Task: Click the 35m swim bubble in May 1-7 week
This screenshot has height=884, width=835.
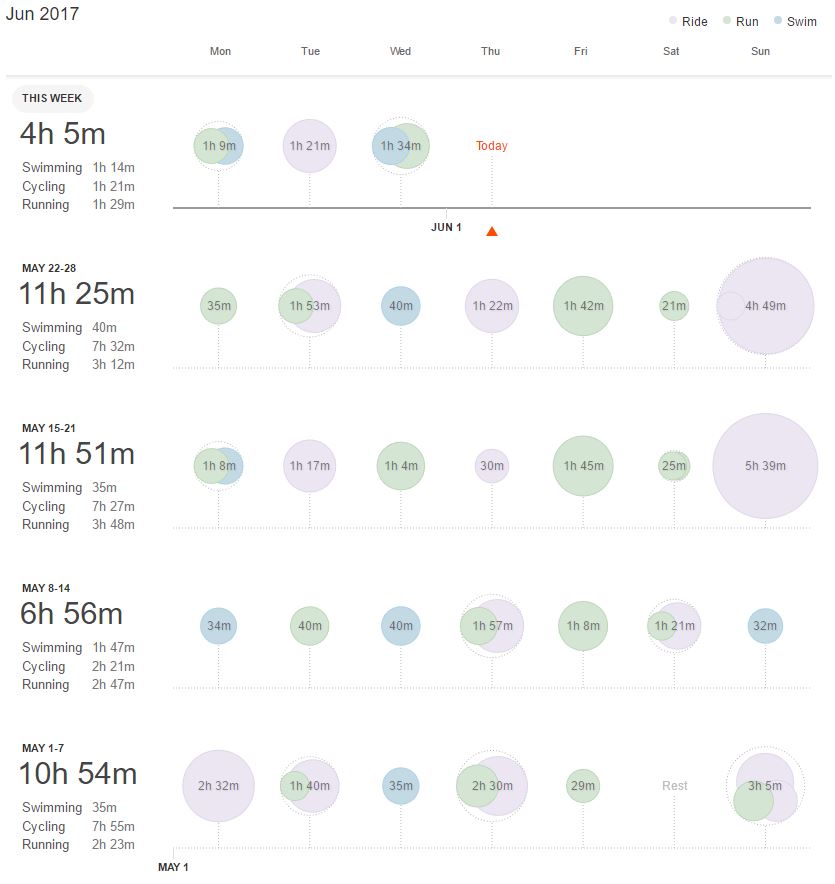Action: [400, 786]
